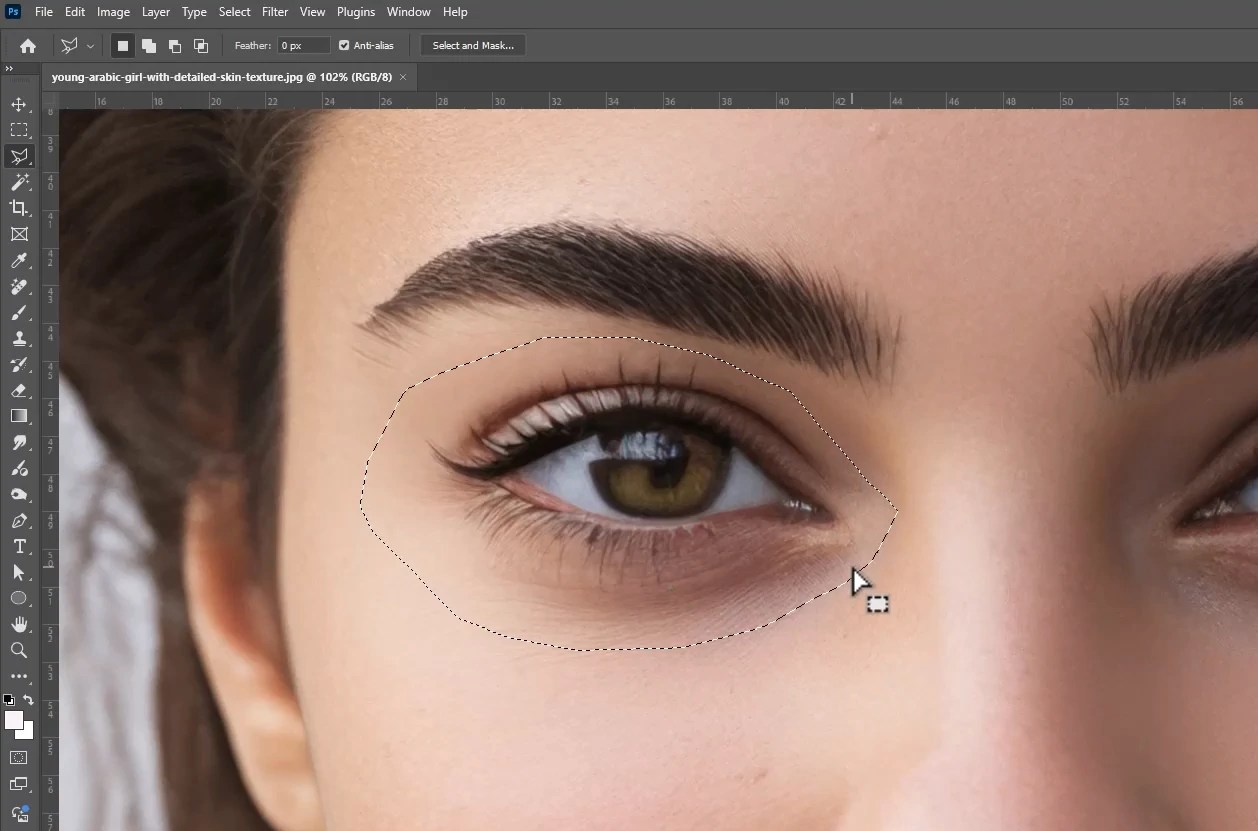The image size is (1258, 831).
Task: Select the Clone Stamp tool
Action: (18, 339)
